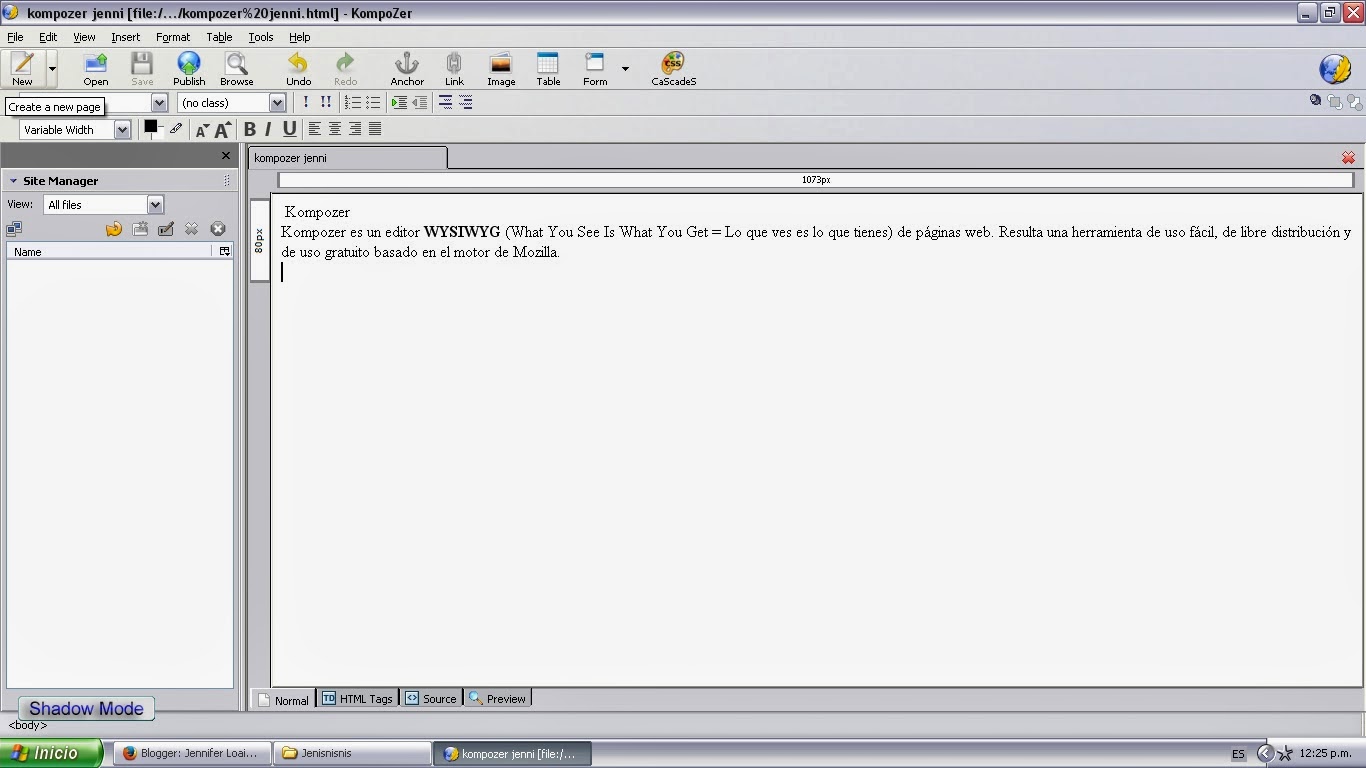The image size is (1366, 768).
Task: Increase font size with large A
Action: point(223,129)
